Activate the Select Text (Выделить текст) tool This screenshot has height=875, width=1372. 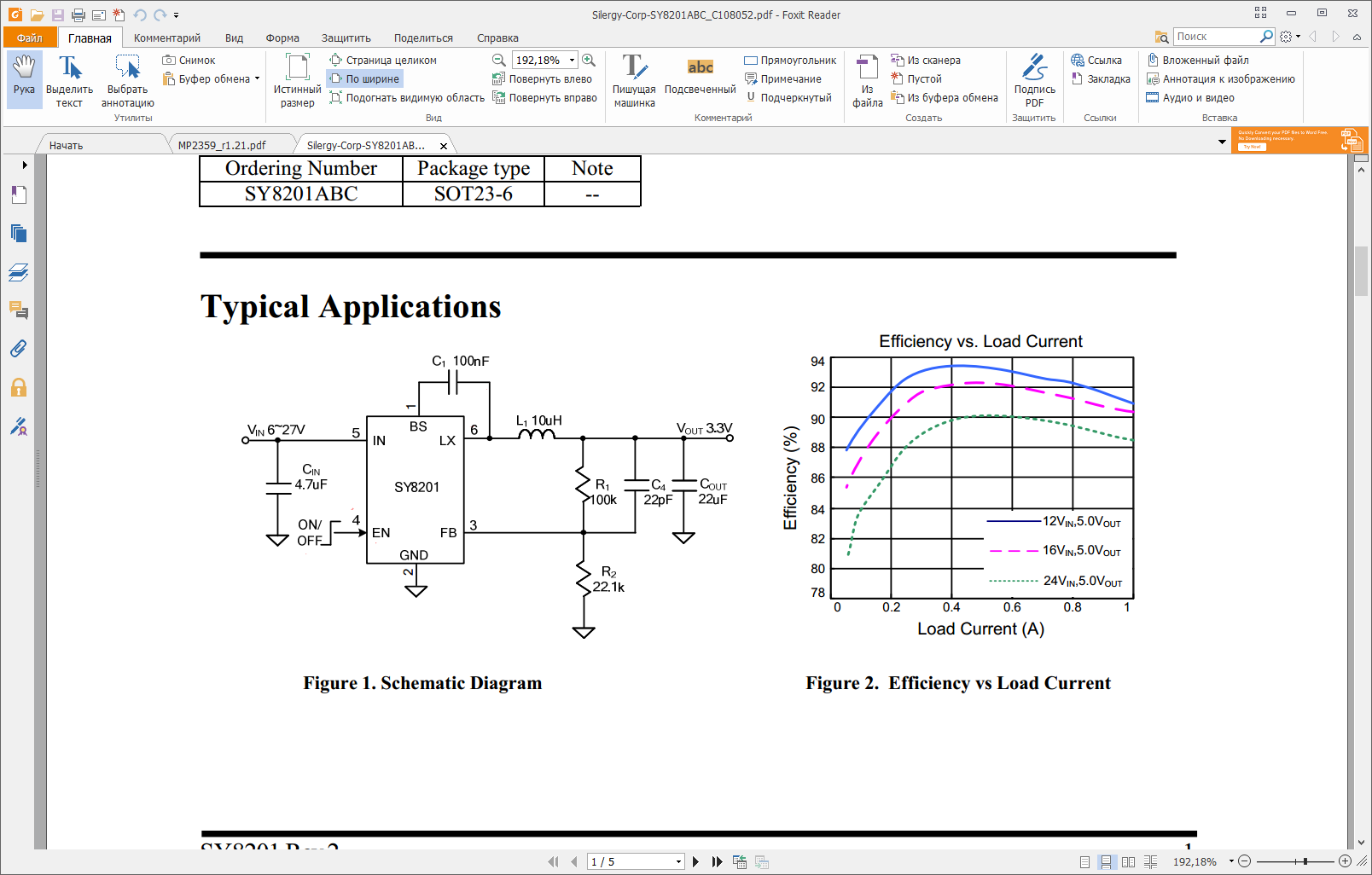click(x=69, y=80)
